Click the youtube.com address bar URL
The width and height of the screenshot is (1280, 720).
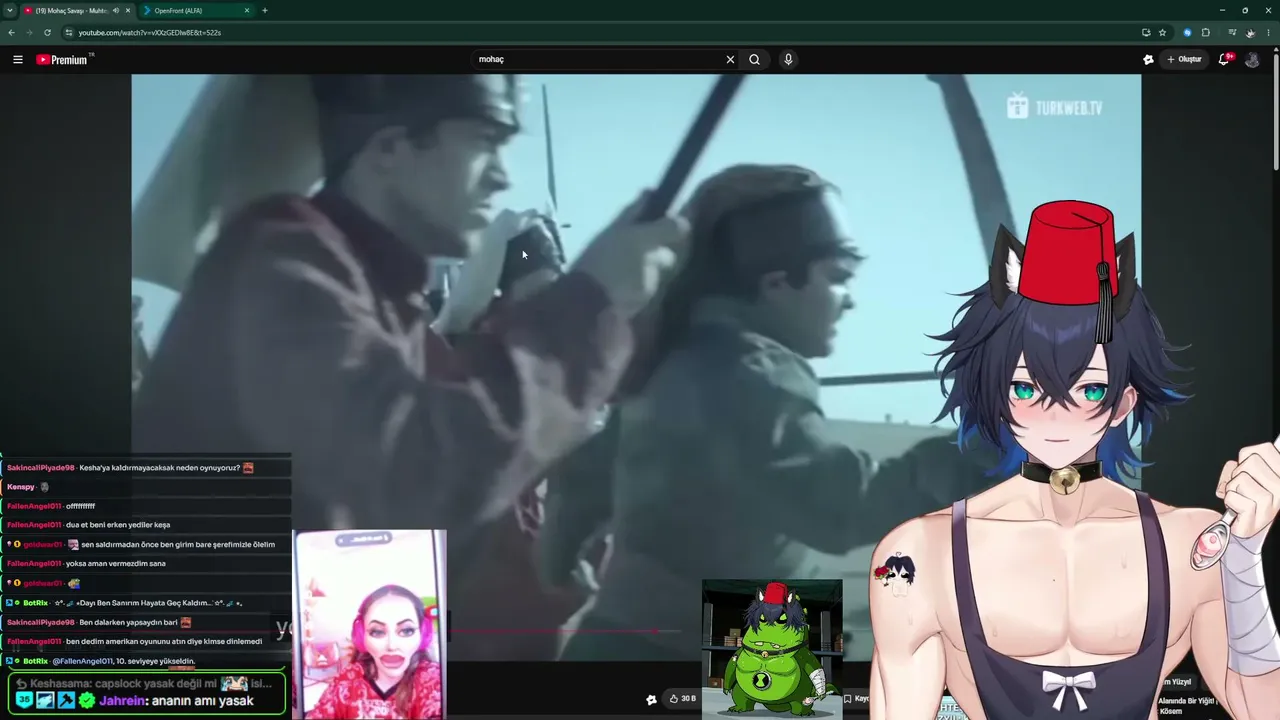click(x=150, y=33)
